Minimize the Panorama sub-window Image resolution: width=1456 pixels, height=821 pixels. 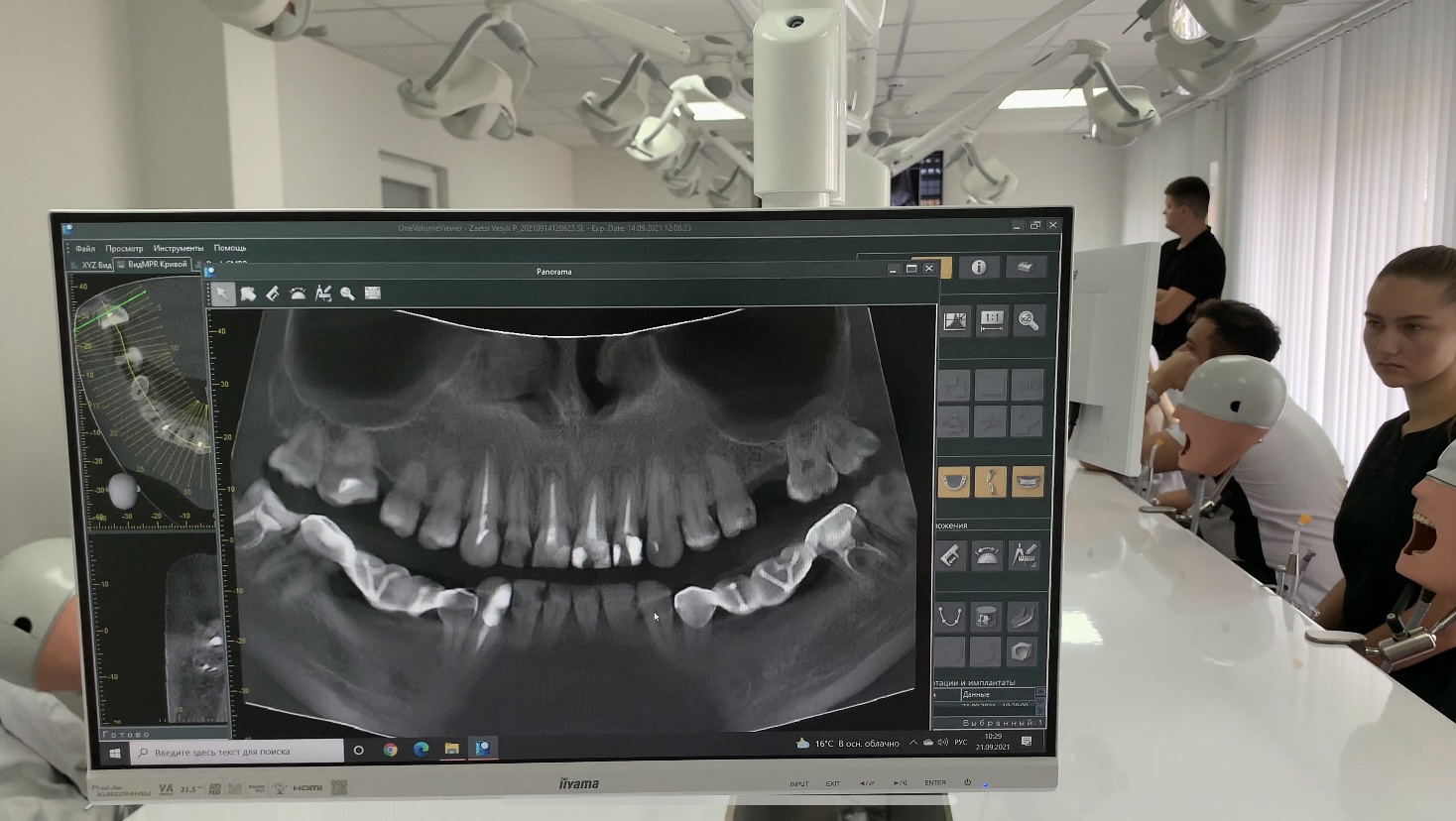pos(894,269)
